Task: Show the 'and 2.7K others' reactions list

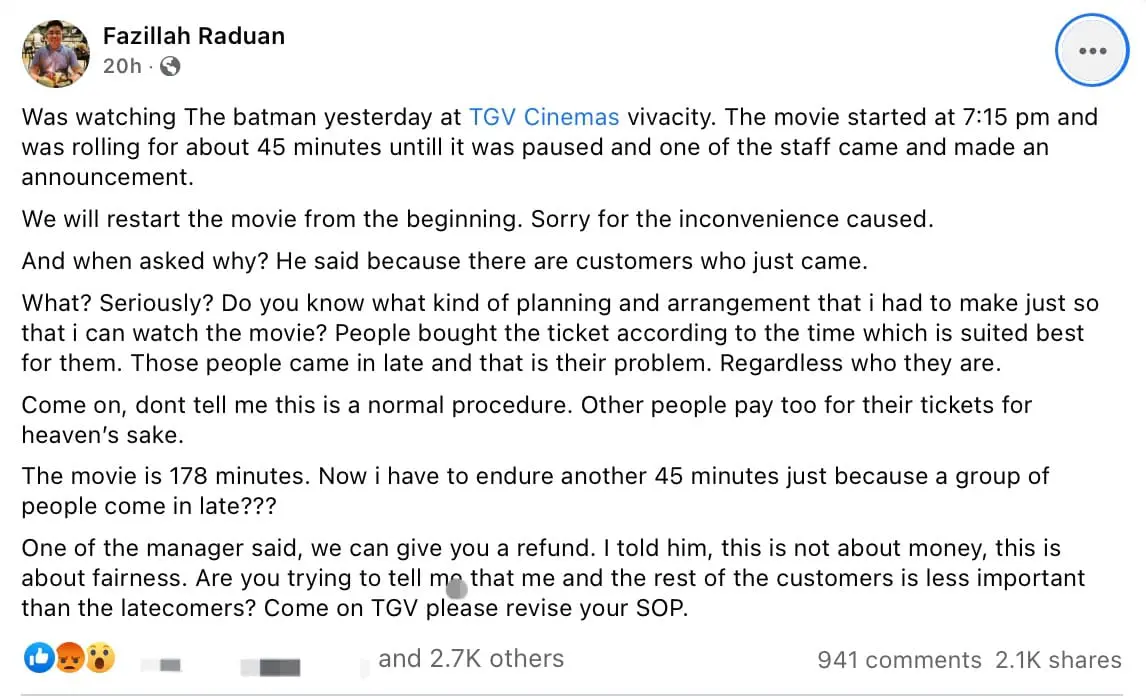Action: 470,659
